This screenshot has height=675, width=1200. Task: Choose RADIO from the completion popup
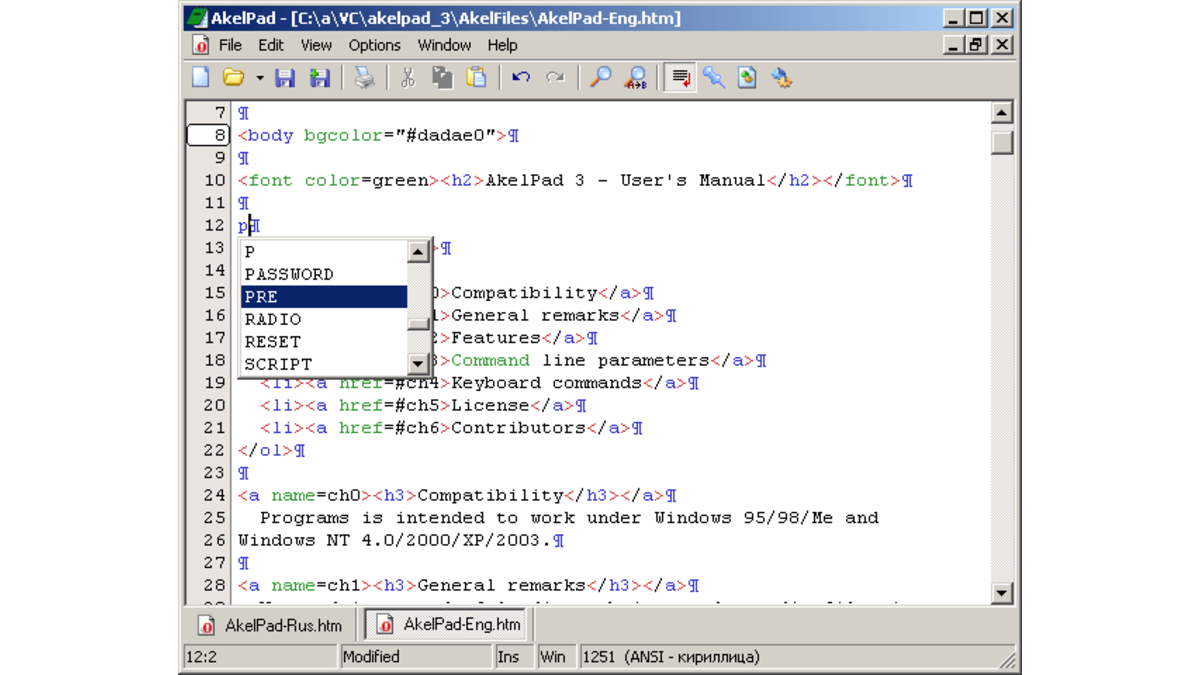[x=270, y=318]
